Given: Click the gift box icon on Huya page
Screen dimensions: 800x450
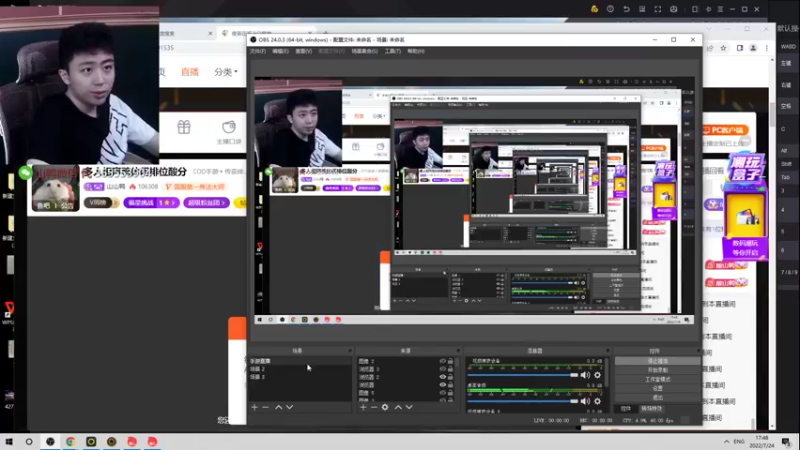Looking at the screenshot, I should pos(184,127).
